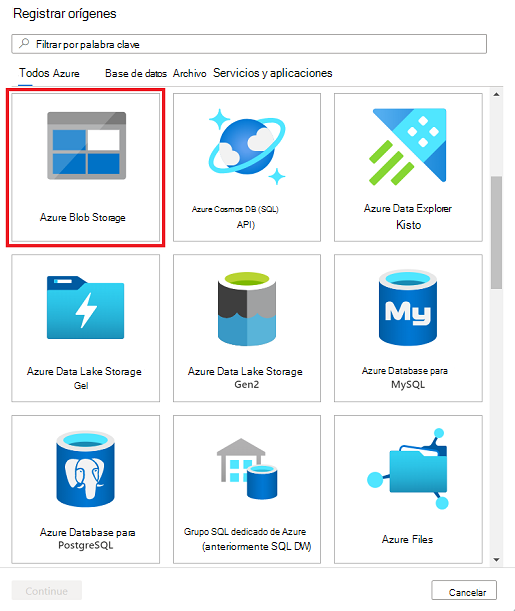Viewport: 515px width, 611px height.
Task: Click the vertical scrollbar thumb
Action: click(496, 233)
